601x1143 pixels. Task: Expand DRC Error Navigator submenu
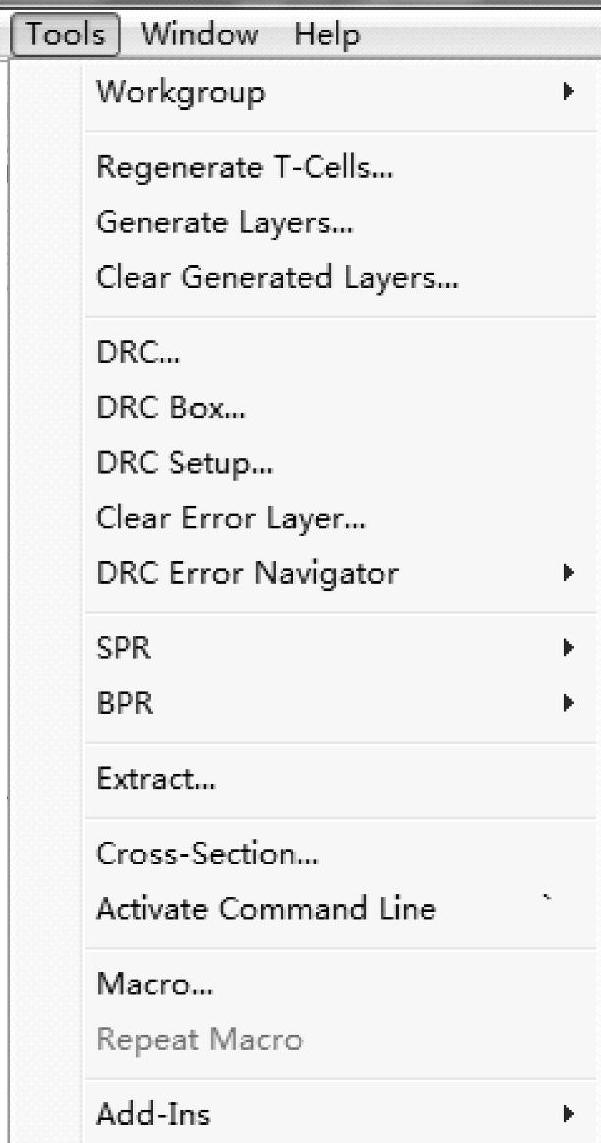click(x=247, y=574)
